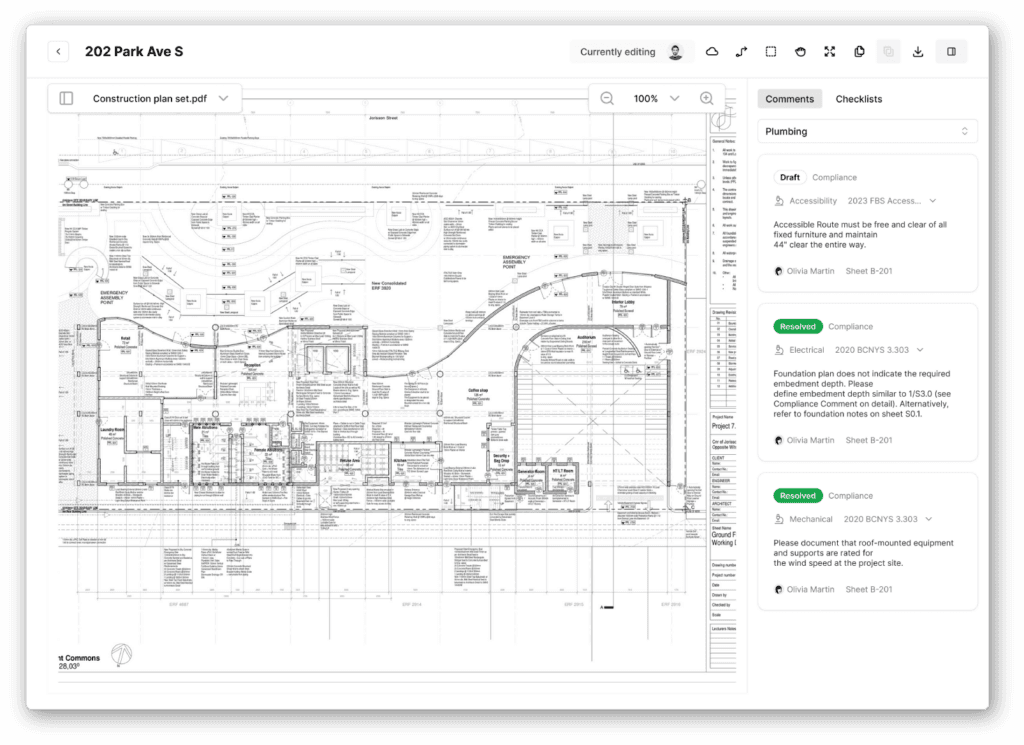The width and height of the screenshot is (1024, 745).
Task: Expand the 2023 FBS Access code chevron
Action: (x=933, y=200)
